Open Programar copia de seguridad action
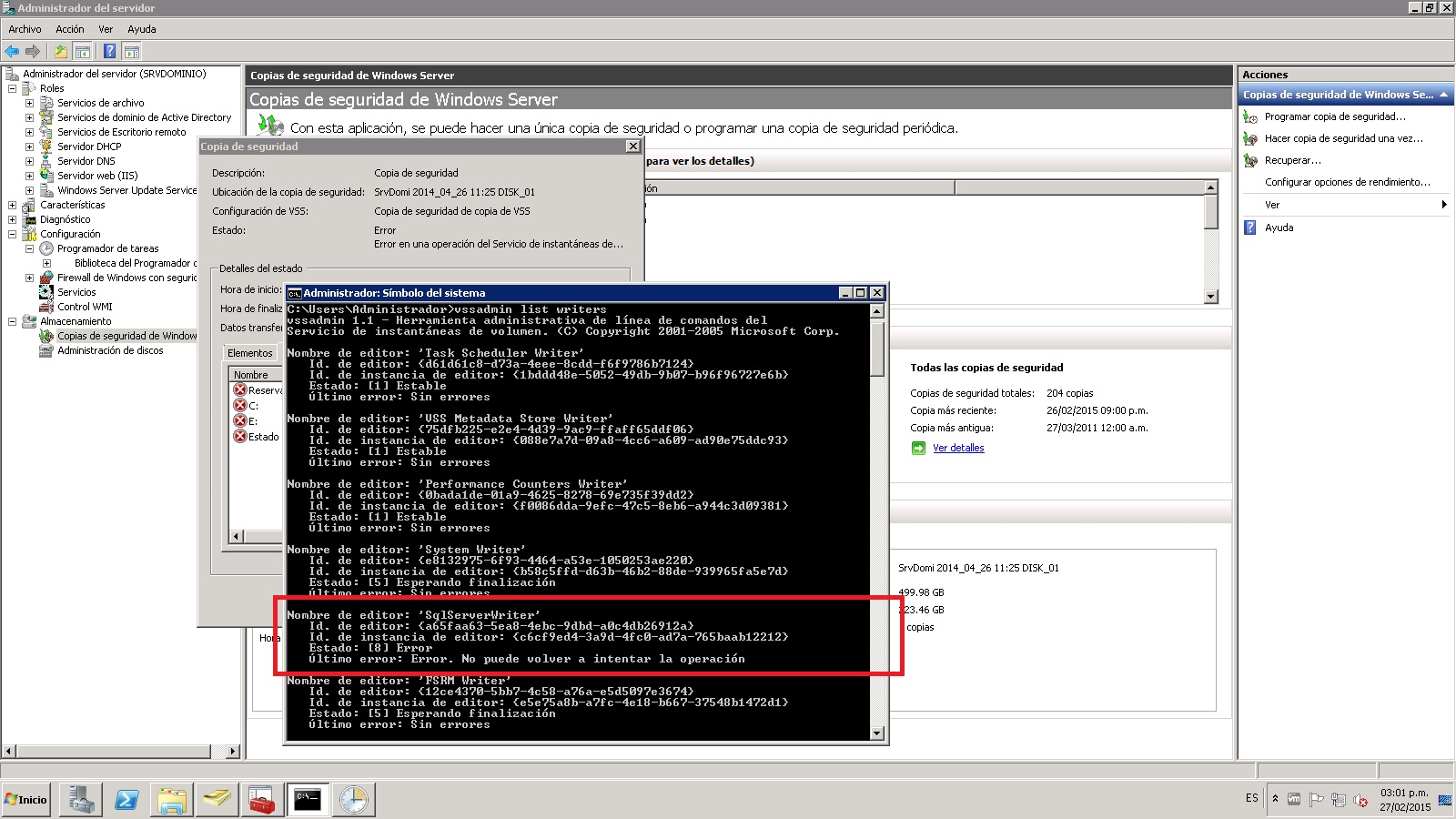1456x819 pixels. tap(1334, 116)
